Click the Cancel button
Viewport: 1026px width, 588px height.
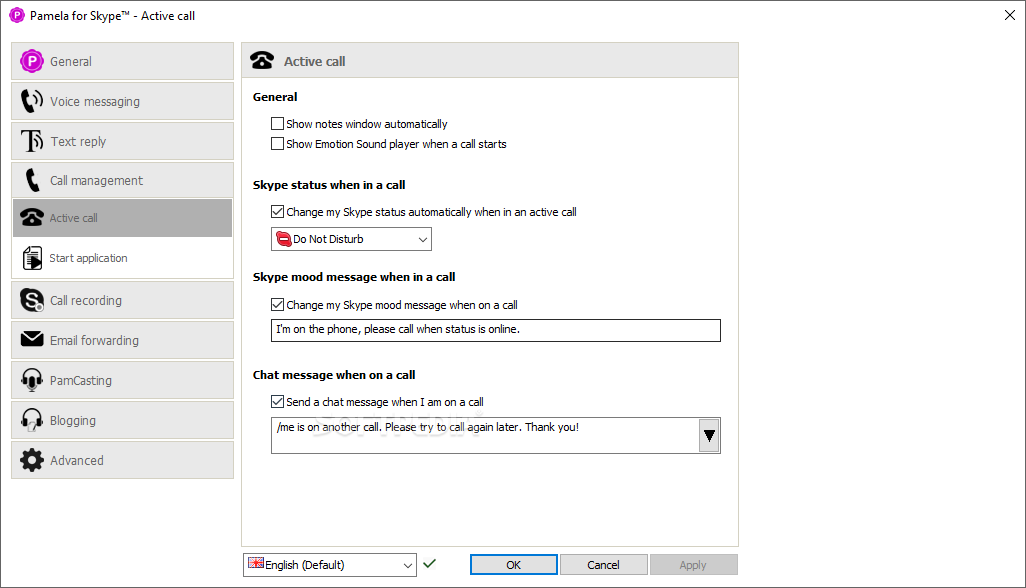(603, 564)
